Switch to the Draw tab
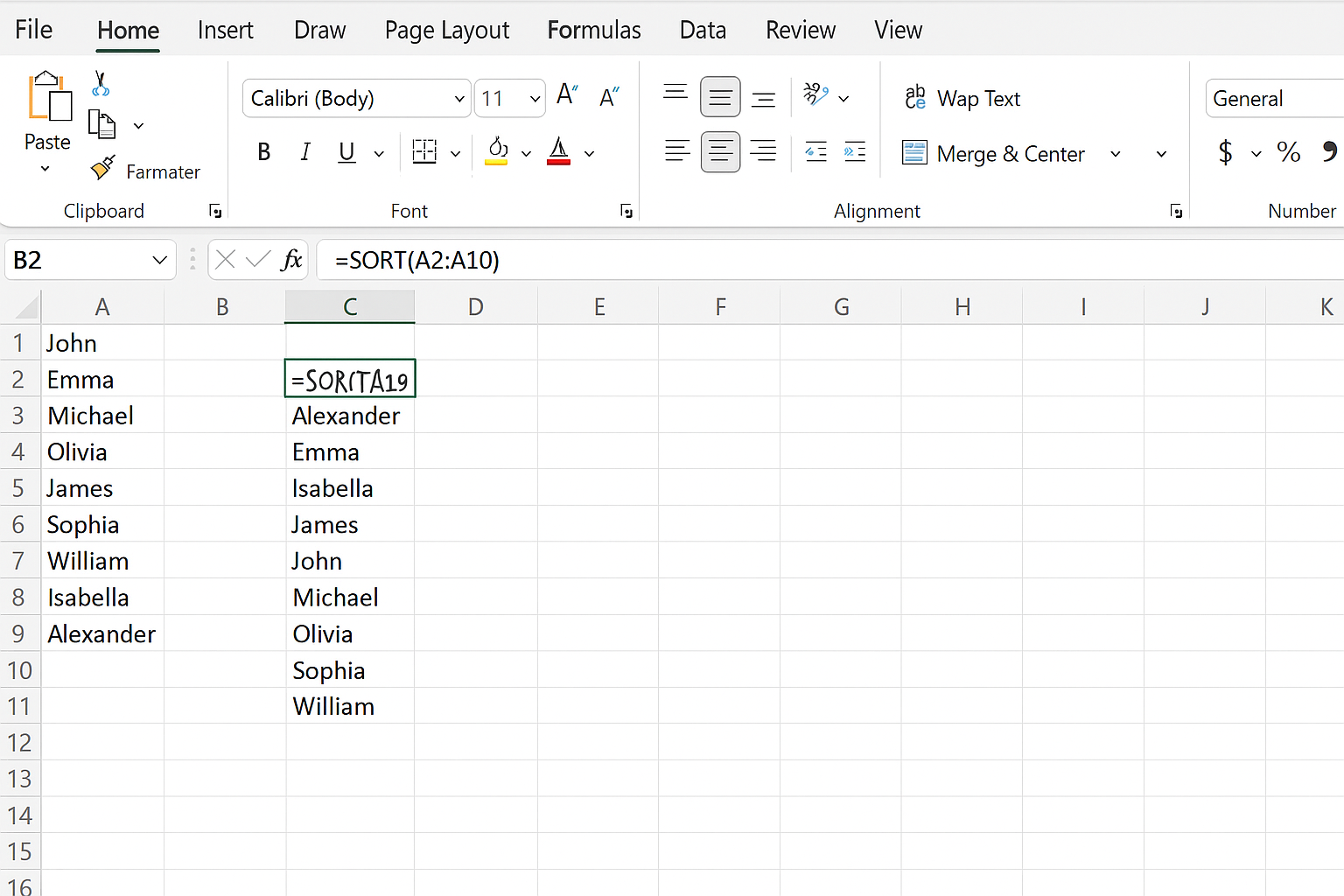 tap(319, 30)
